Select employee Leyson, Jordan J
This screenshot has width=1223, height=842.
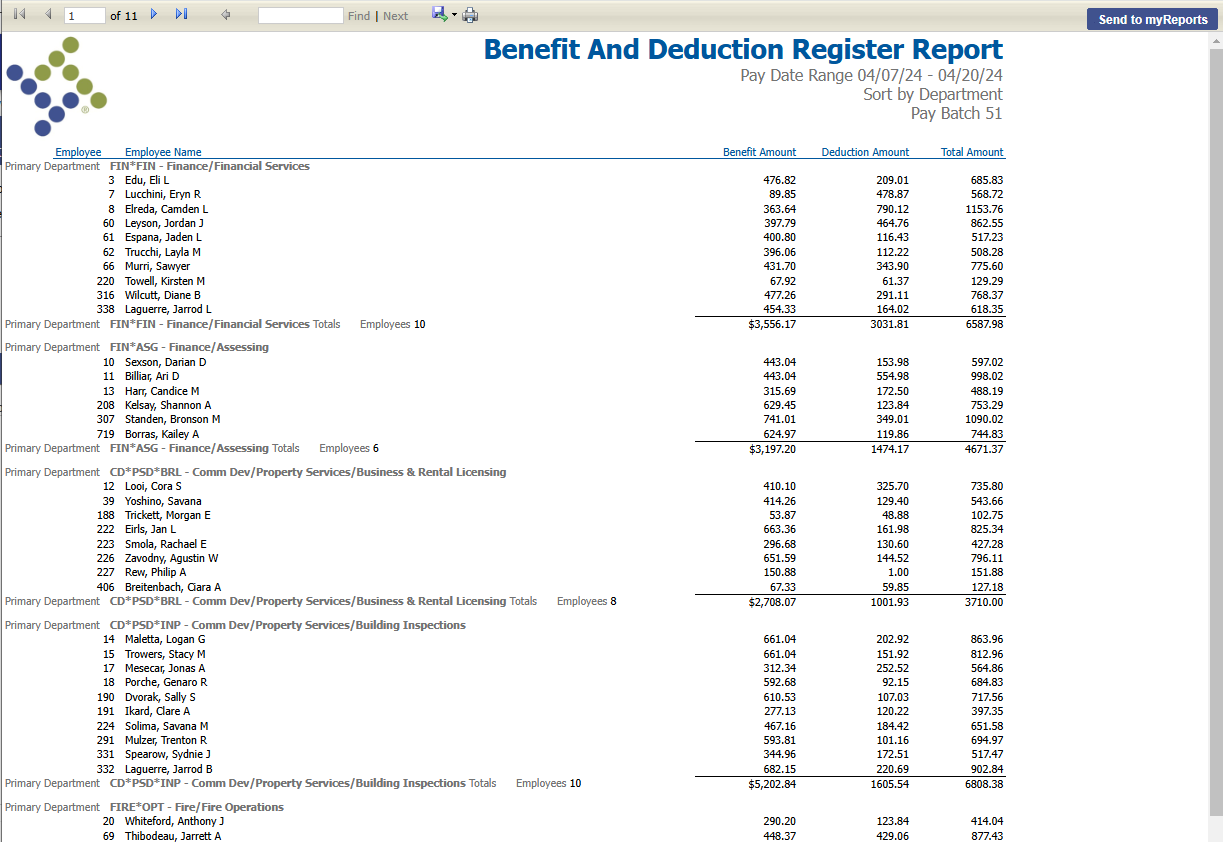(164, 223)
